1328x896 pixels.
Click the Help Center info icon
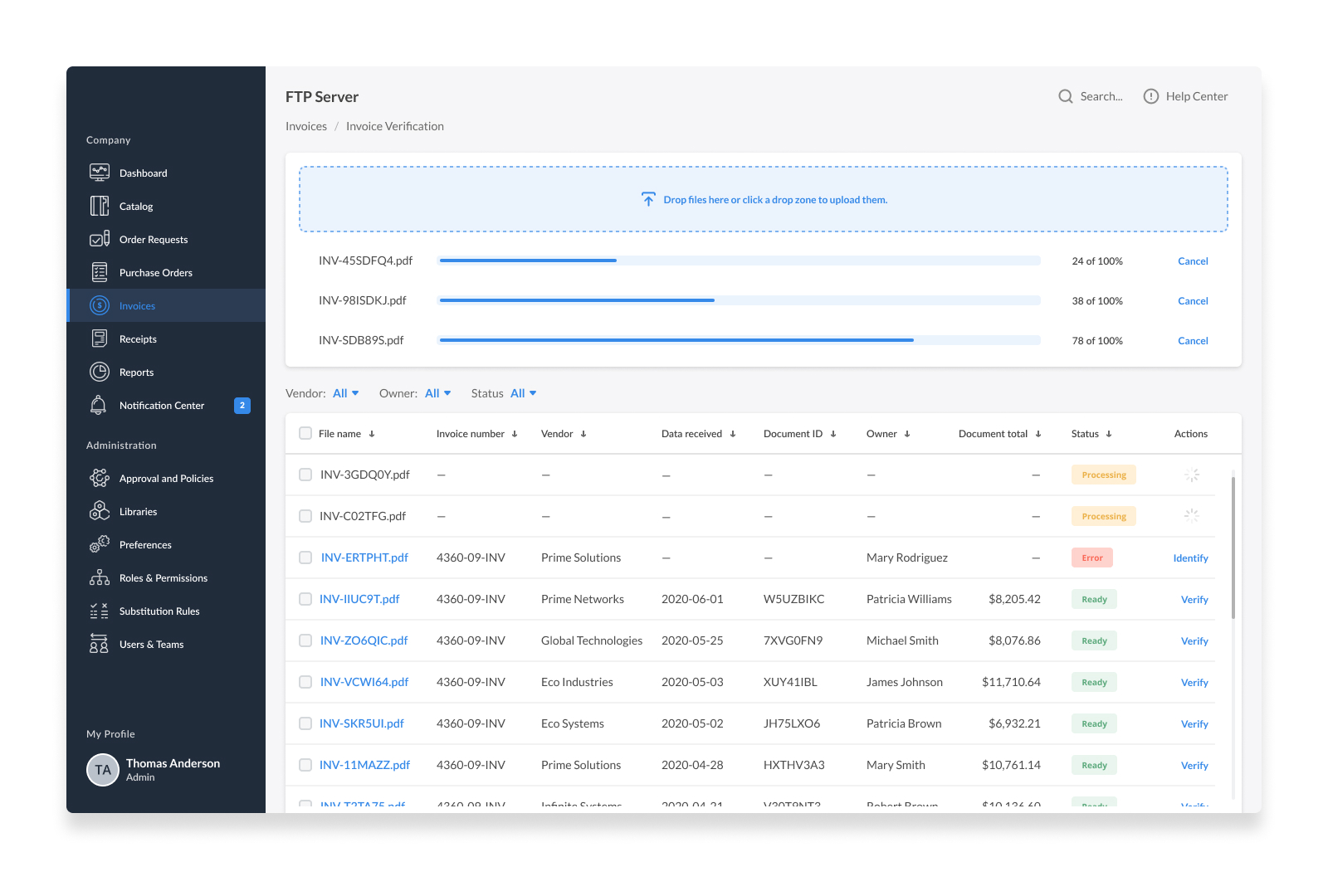[1151, 96]
